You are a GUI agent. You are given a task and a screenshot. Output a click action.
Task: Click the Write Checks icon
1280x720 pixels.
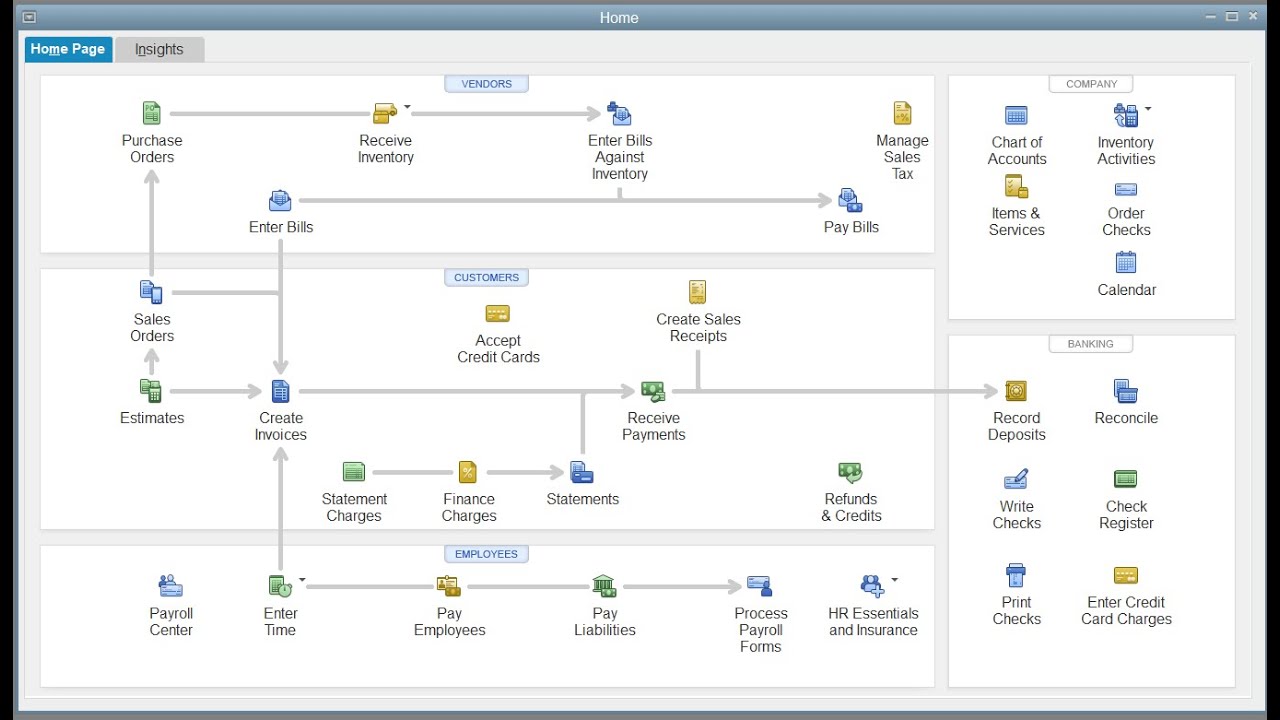[x=1016, y=479]
